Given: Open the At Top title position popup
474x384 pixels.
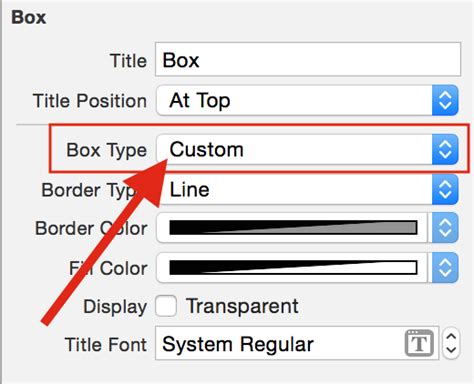Looking at the screenshot, I should [x=307, y=100].
